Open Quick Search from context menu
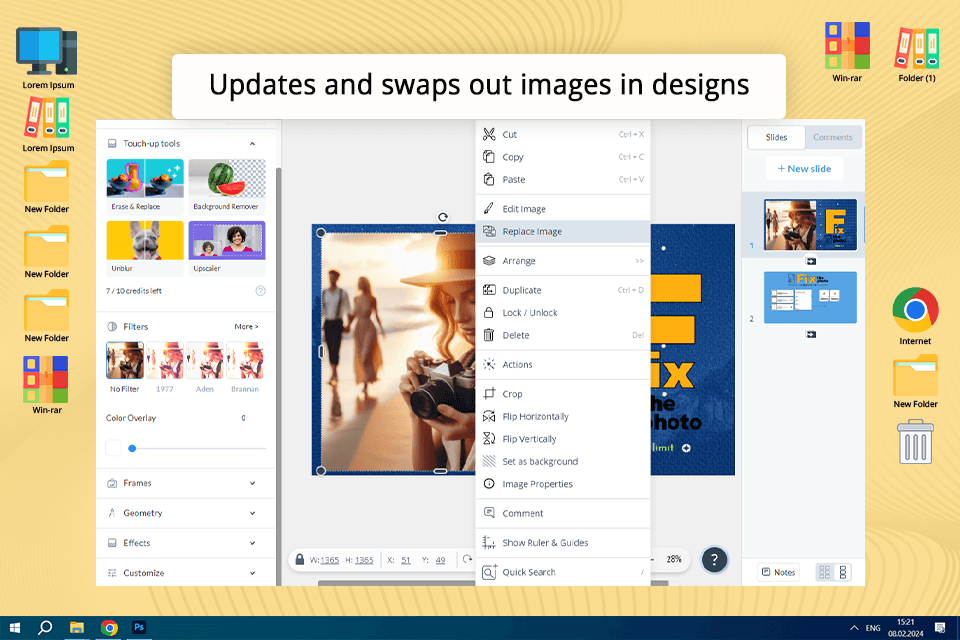Screen dimensions: 960x640 [563, 573]
